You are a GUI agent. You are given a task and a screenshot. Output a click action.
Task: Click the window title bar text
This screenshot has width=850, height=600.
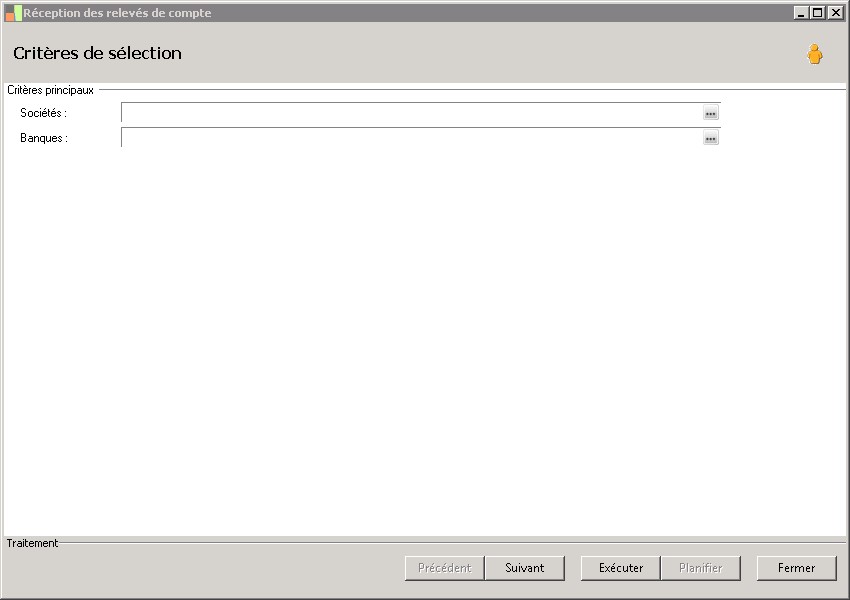pyautogui.click(x=117, y=13)
